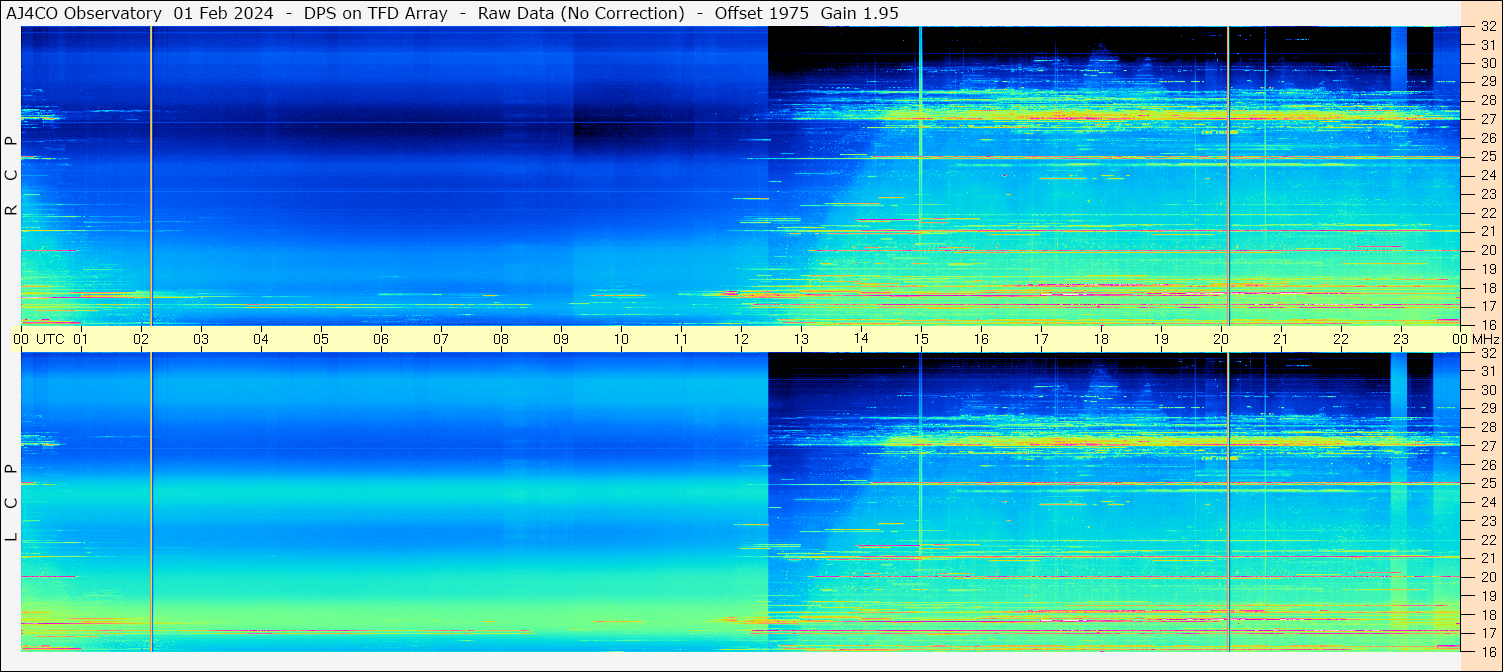Click the RCP panel label

click(x=12, y=175)
